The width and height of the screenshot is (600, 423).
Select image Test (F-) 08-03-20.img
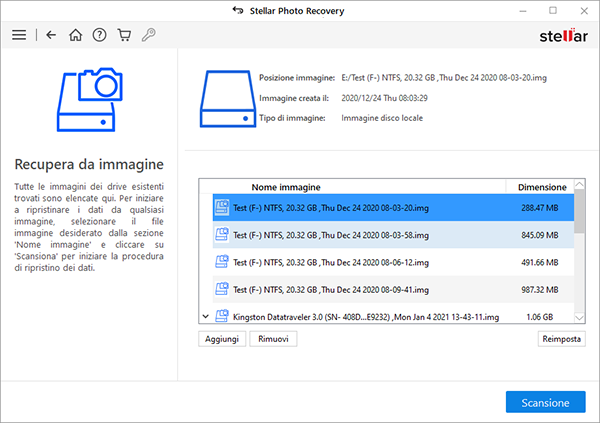tap(330, 208)
